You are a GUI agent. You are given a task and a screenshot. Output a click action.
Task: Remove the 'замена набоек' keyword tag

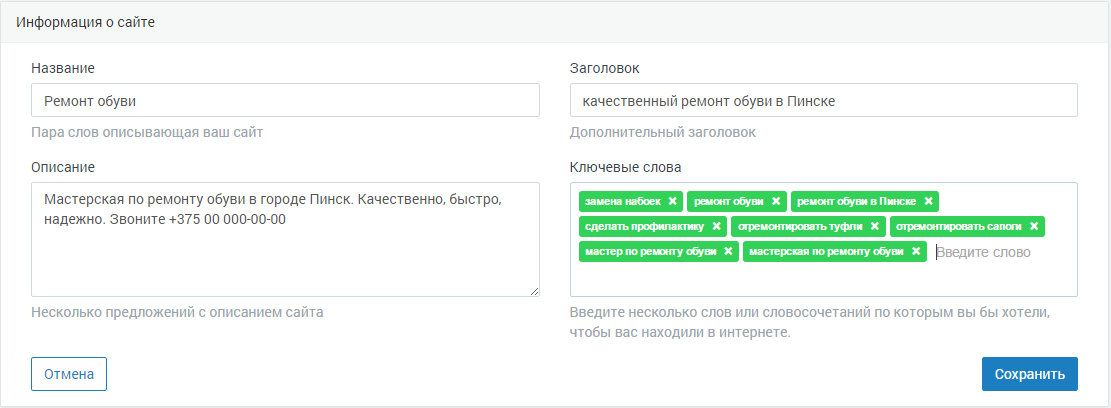point(673,201)
